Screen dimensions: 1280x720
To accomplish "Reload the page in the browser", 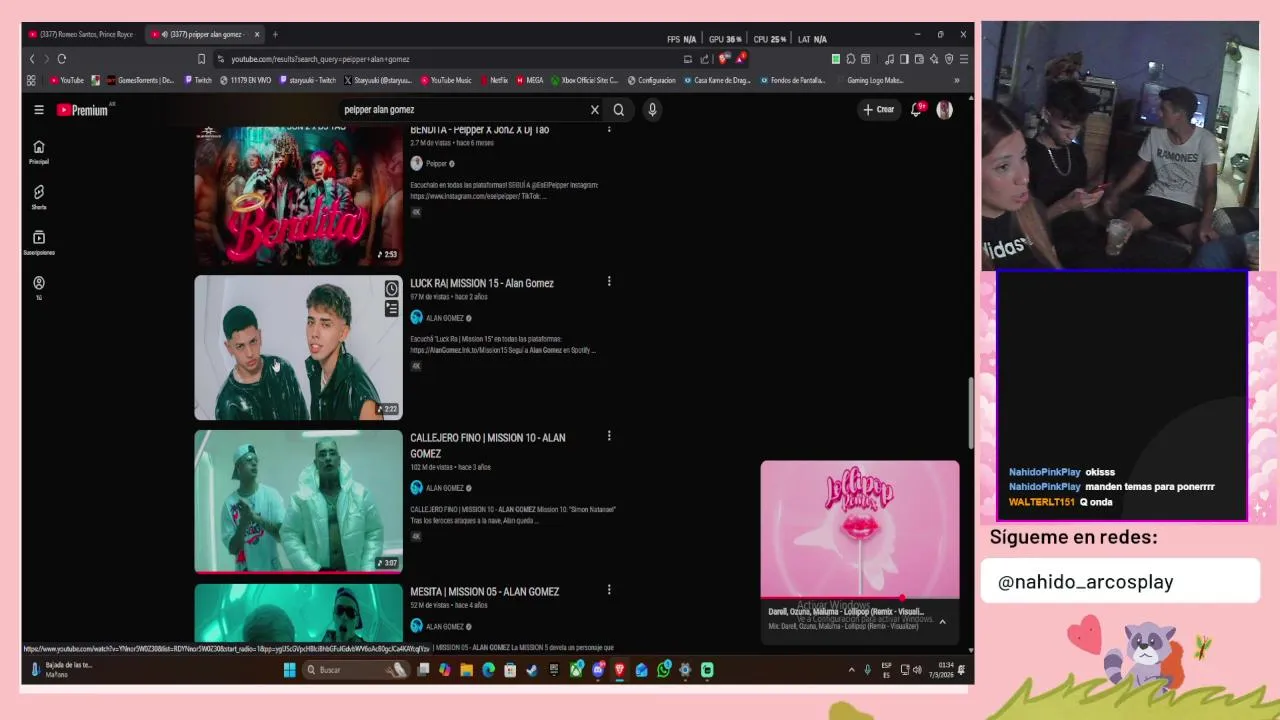I will point(62,59).
